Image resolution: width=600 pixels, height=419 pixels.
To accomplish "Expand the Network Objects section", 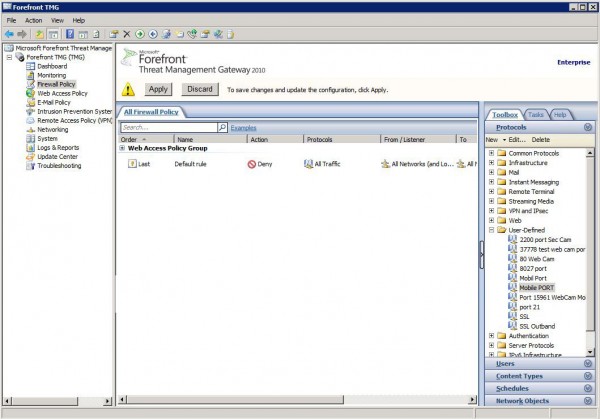I will pos(588,401).
